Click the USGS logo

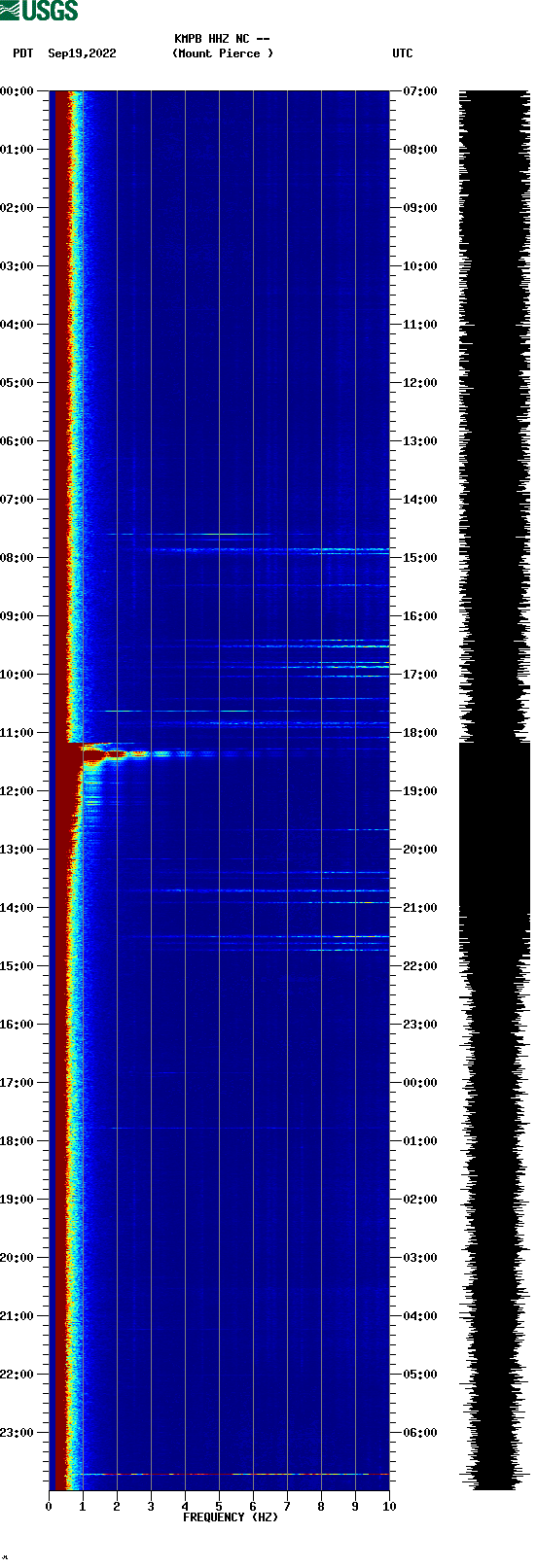coord(39,11)
